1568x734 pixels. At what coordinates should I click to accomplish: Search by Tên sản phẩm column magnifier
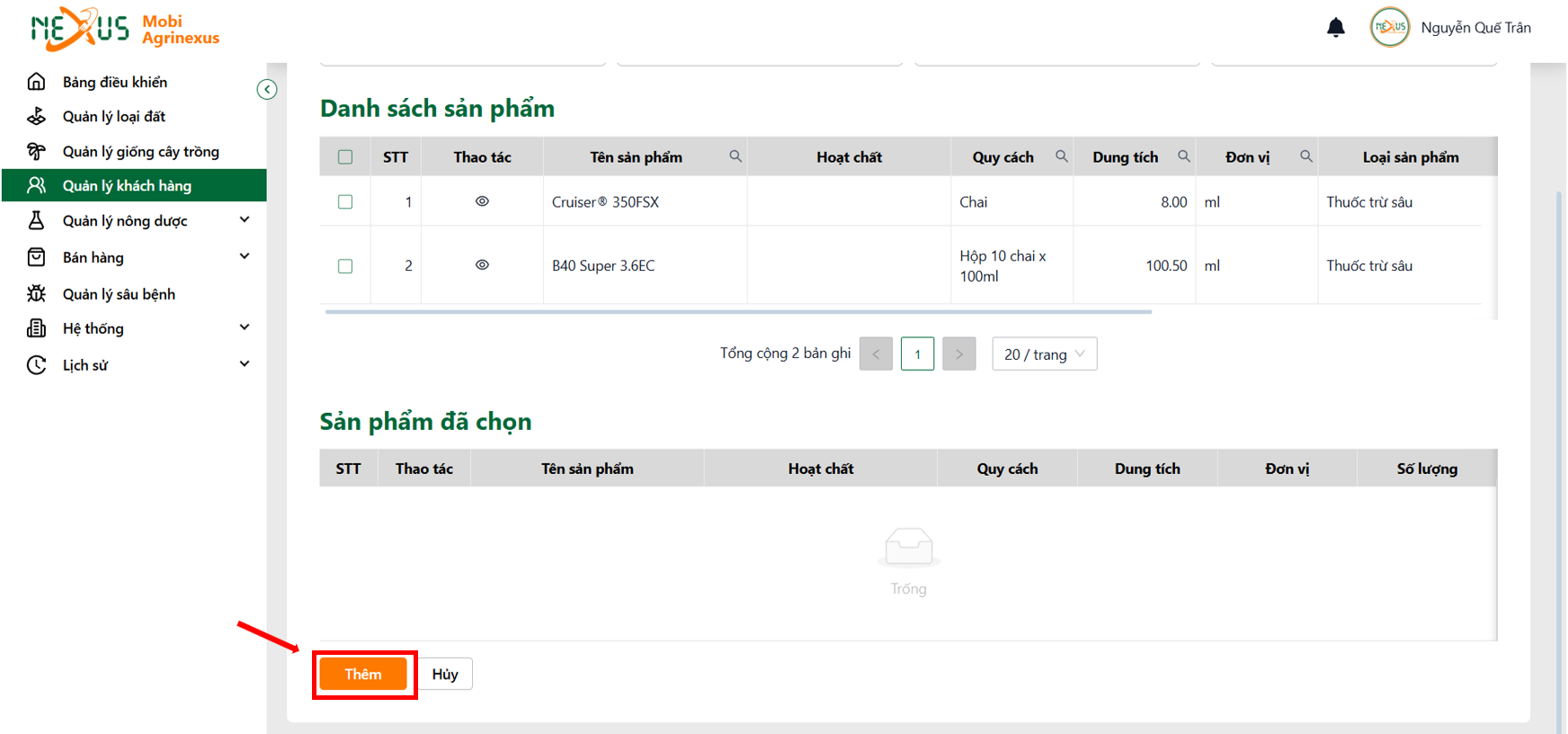point(735,157)
